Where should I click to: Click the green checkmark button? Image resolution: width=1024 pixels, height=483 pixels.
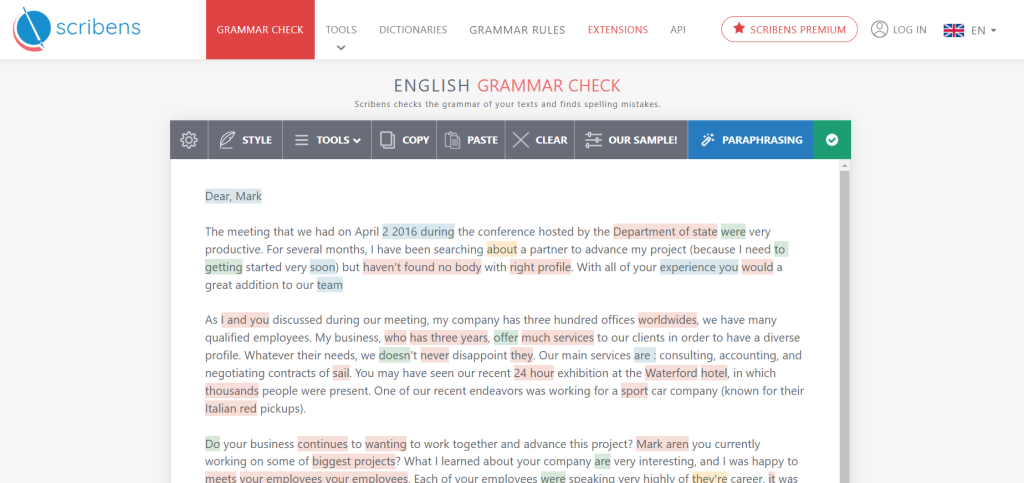(831, 140)
